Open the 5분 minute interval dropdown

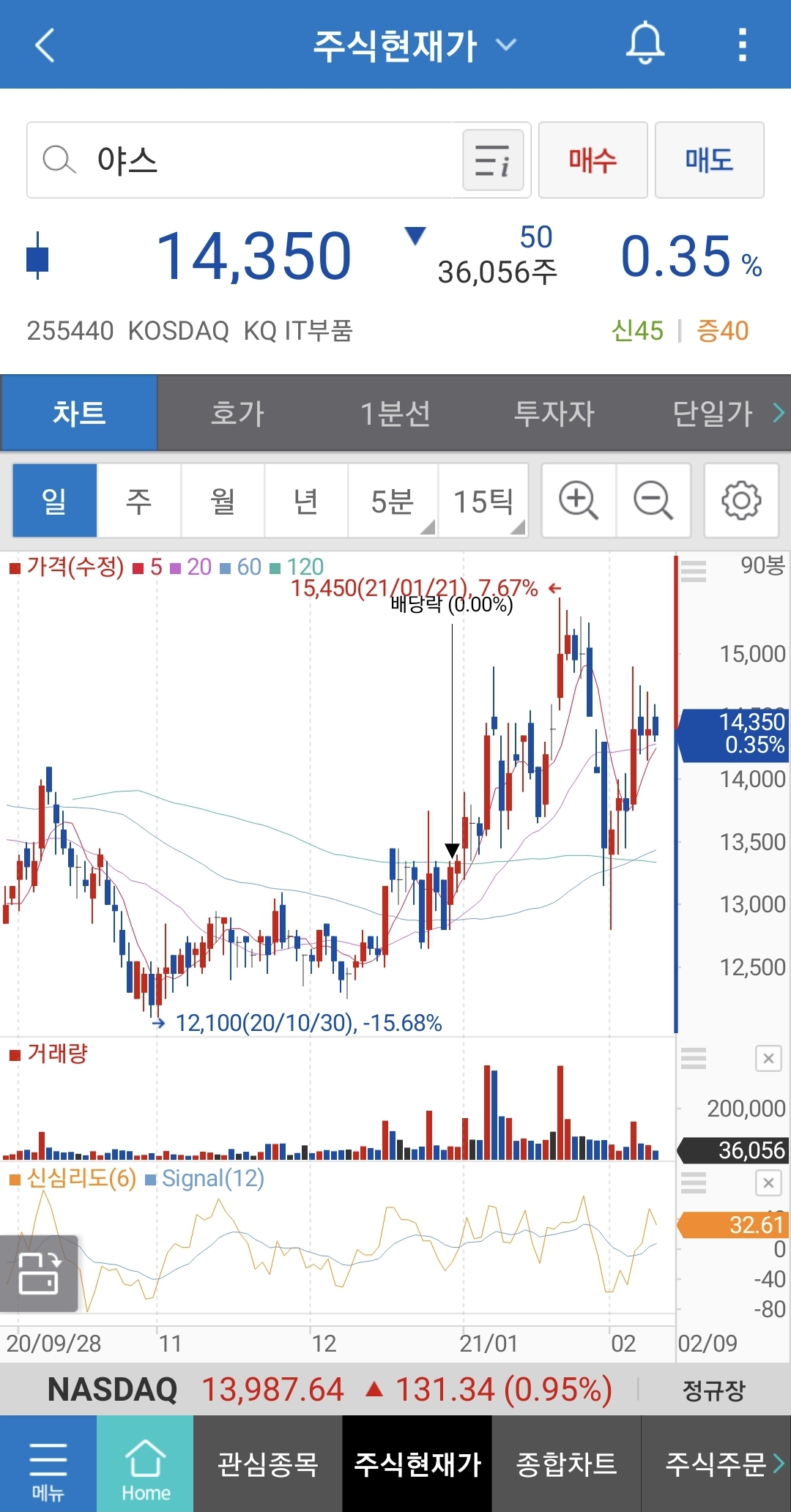393,501
